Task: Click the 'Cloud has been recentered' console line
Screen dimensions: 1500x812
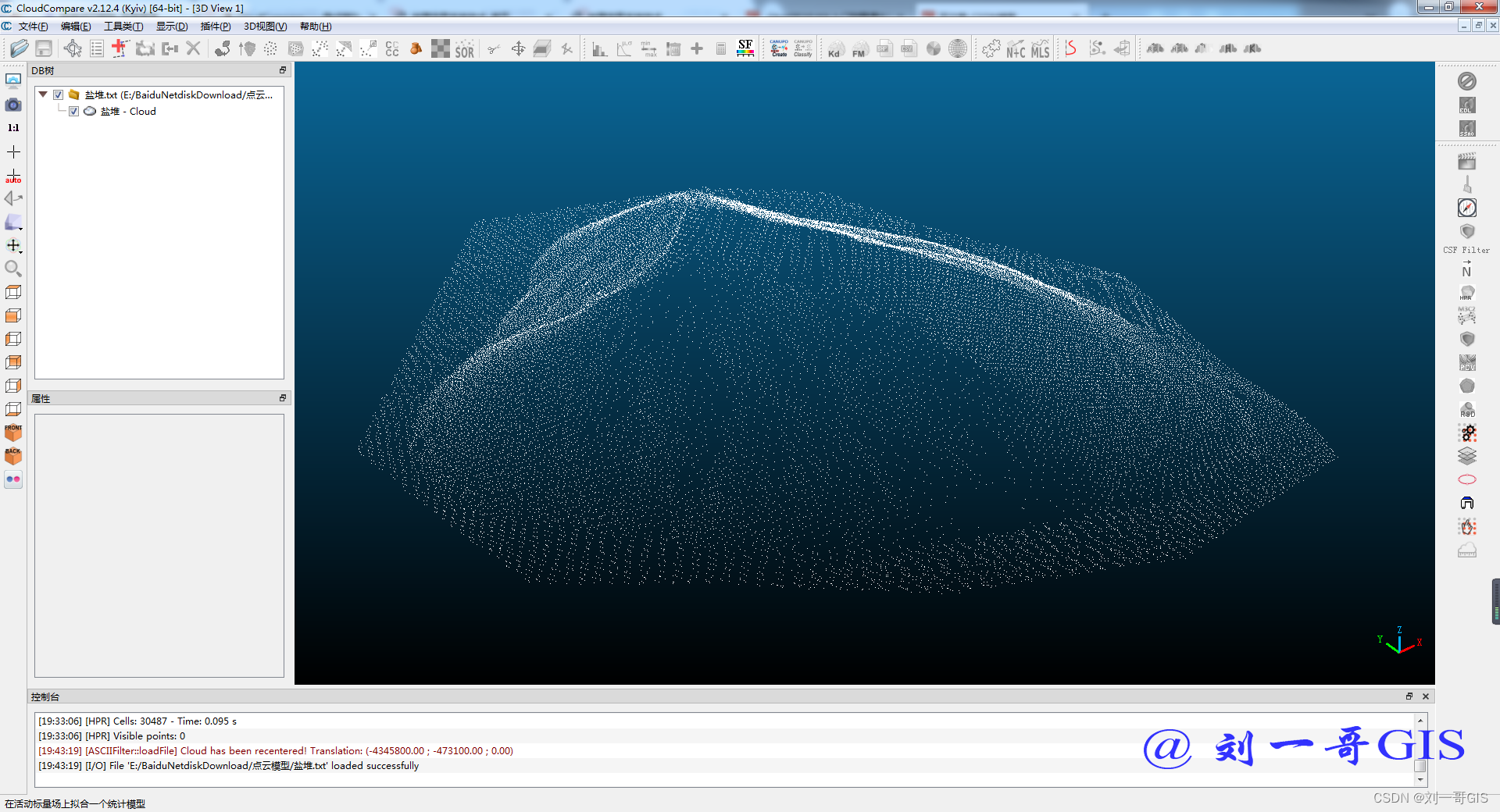Action: (x=276, y=751)
